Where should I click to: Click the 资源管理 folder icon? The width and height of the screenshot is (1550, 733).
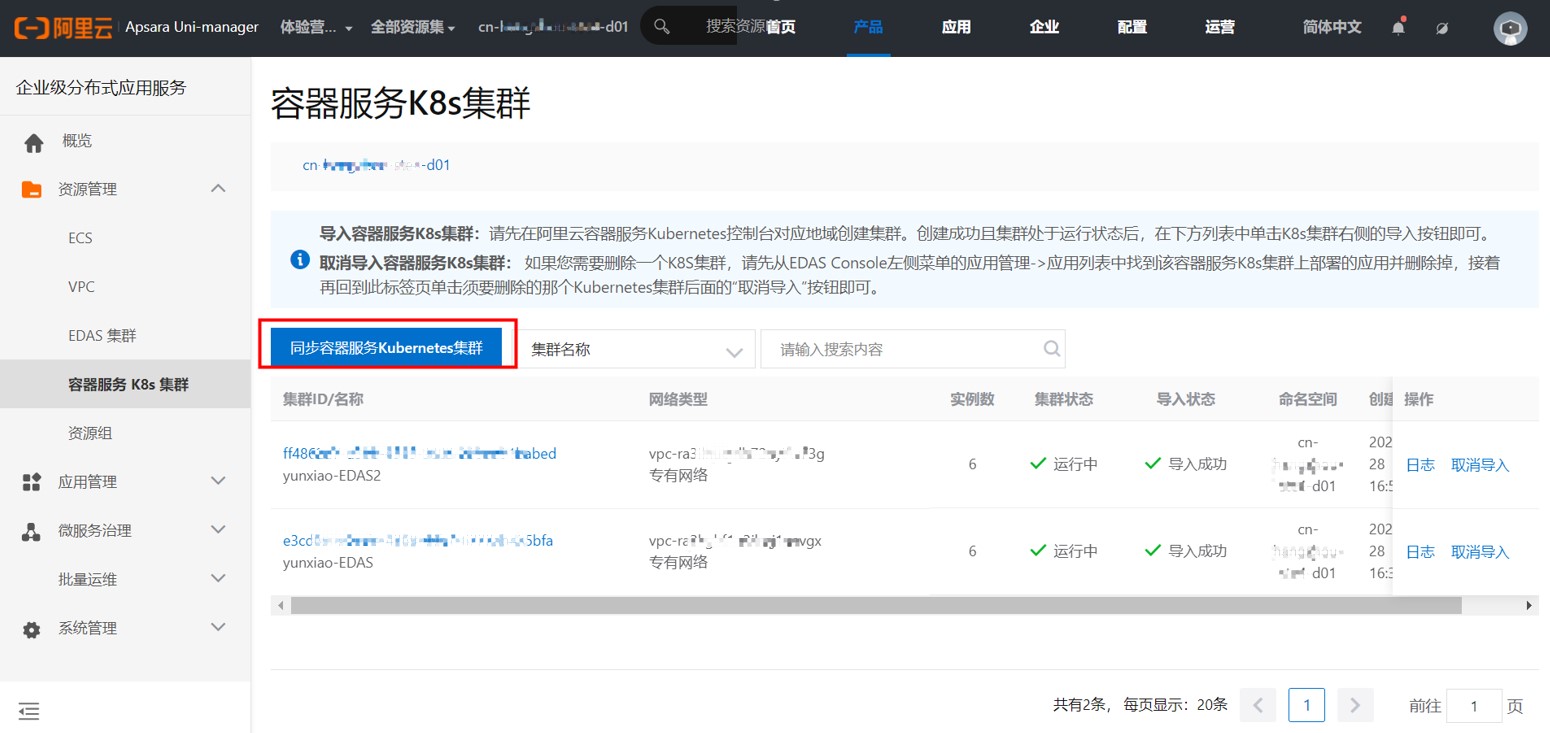(32, 190)
